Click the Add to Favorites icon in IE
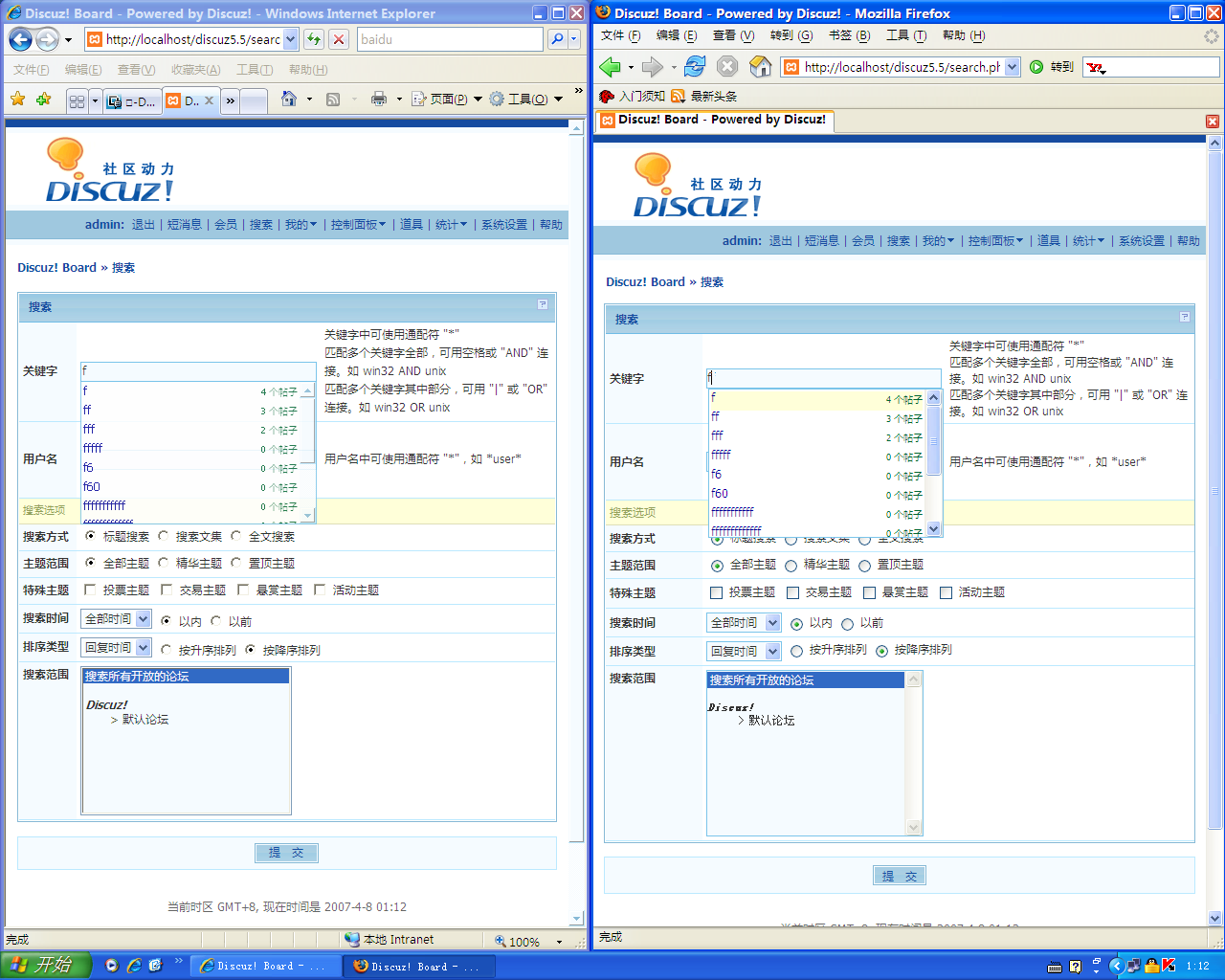The width and height of the screenshot is (1225, 980). click(43, 100)
